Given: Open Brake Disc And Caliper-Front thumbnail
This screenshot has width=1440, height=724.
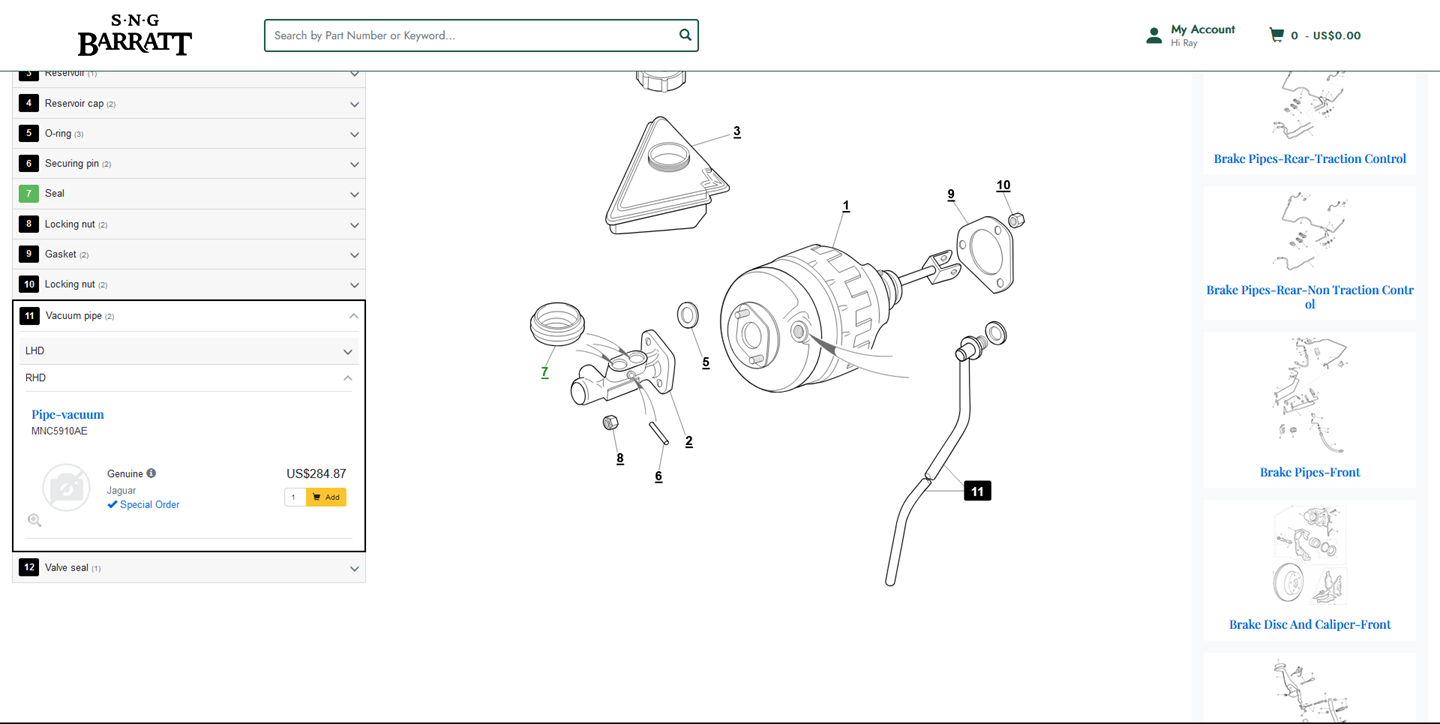Looking at the screenshot, I should (x=1309, y=558).
